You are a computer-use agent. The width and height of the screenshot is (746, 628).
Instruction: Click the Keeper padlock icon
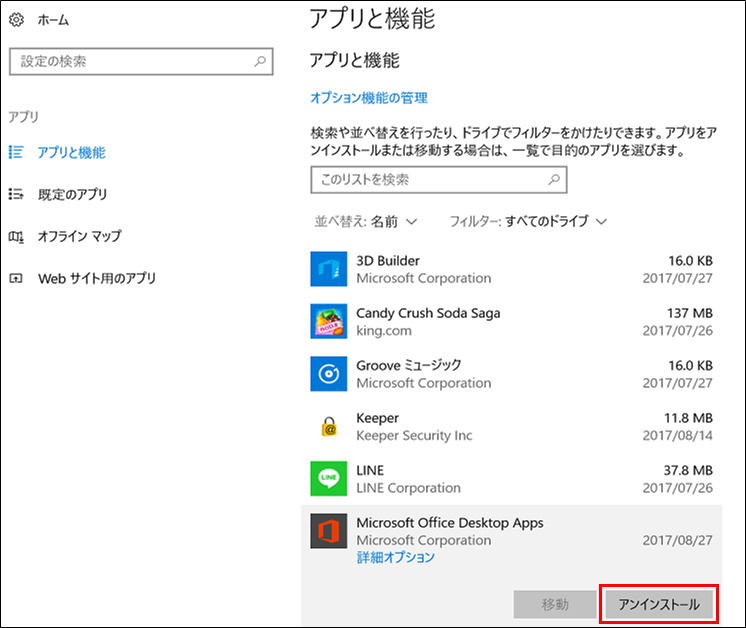[x=329, y=427]
